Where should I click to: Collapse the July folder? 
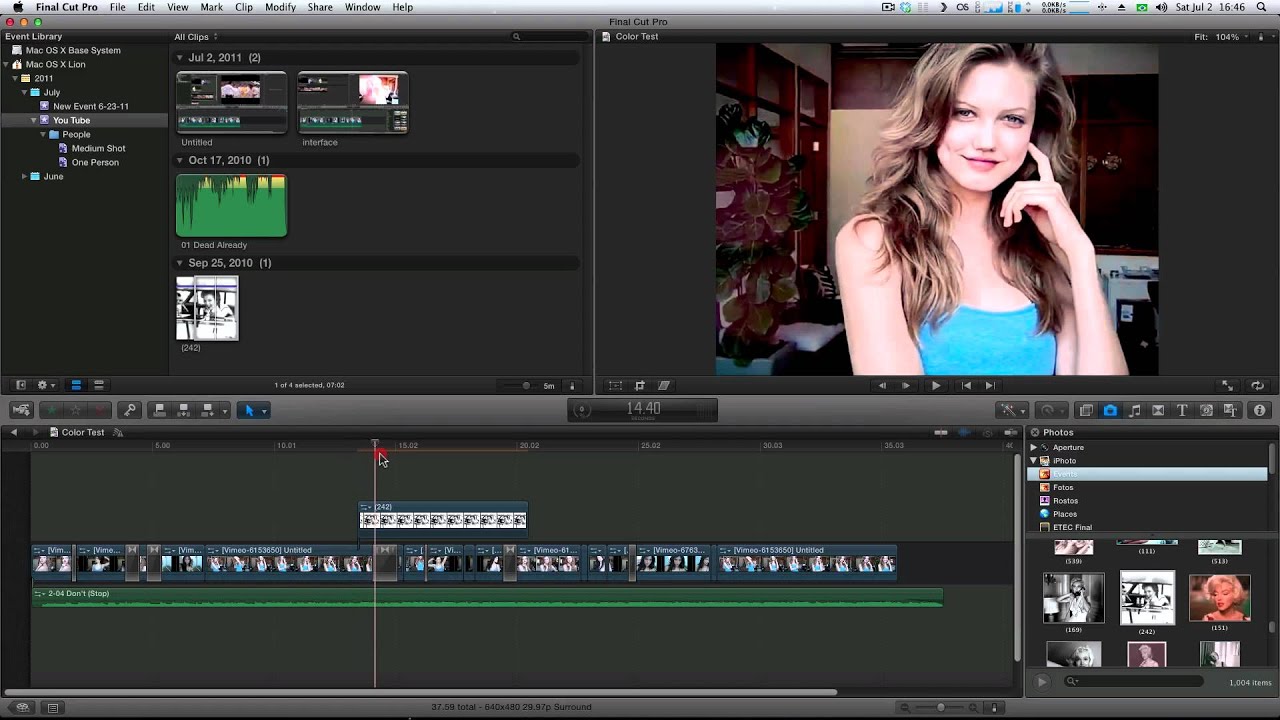point(24,92)
